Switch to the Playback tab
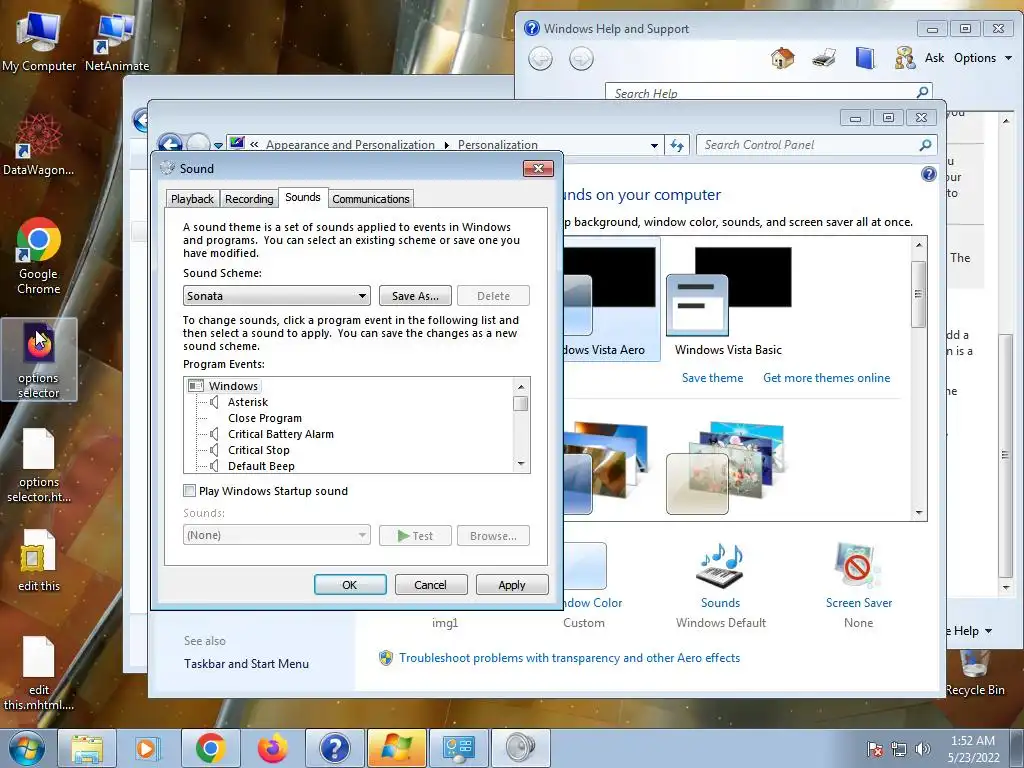This screenshot has width=1024, height=768. click(x=192, y=199)
